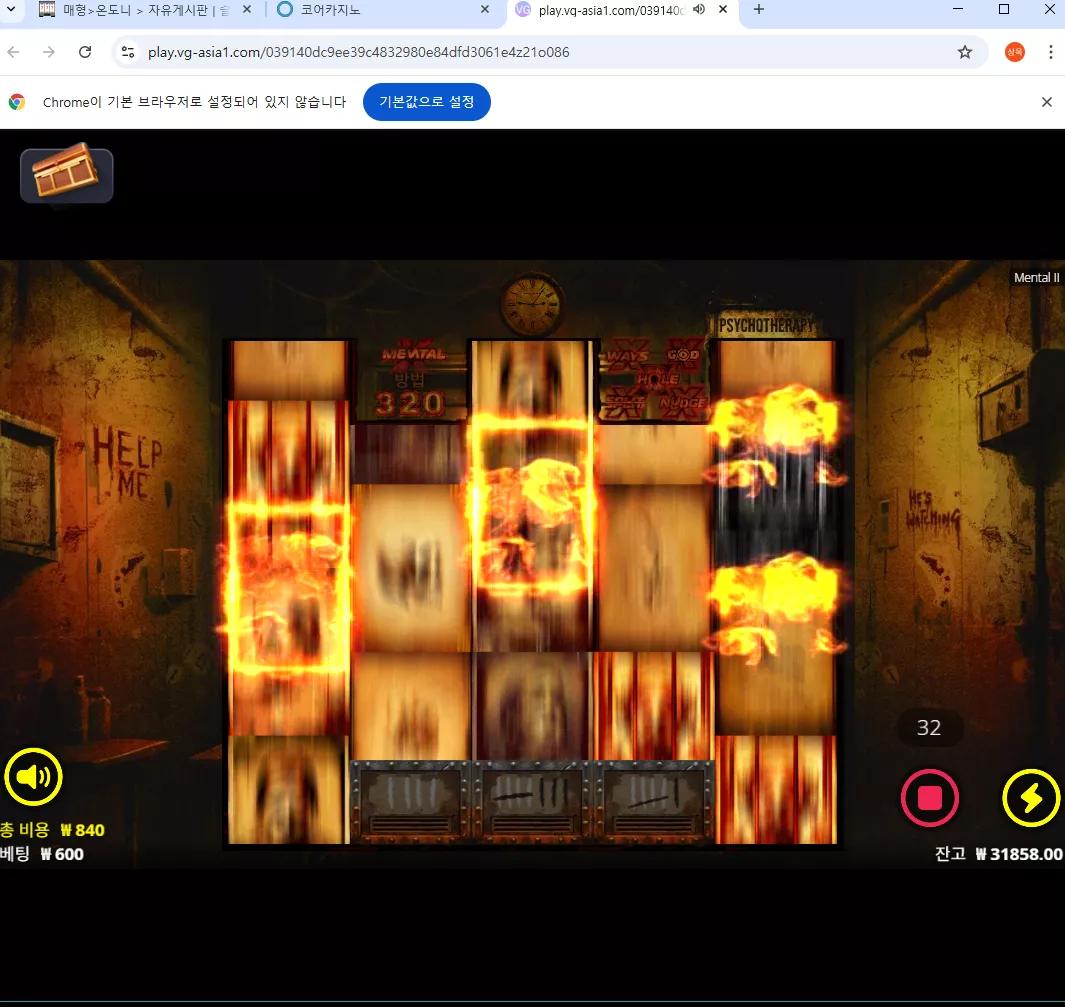Close the 매형>온도니 tab
The image size is (1065, 1007).
click(x=247, y=10)
